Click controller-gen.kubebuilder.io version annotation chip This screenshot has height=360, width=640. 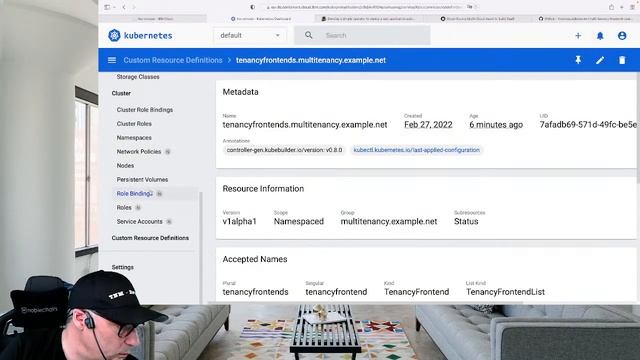point(284,150)
